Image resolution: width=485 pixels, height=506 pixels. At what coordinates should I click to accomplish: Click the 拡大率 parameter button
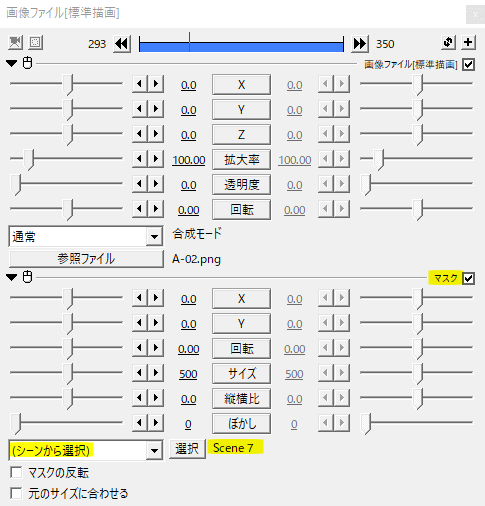point(241,160)
